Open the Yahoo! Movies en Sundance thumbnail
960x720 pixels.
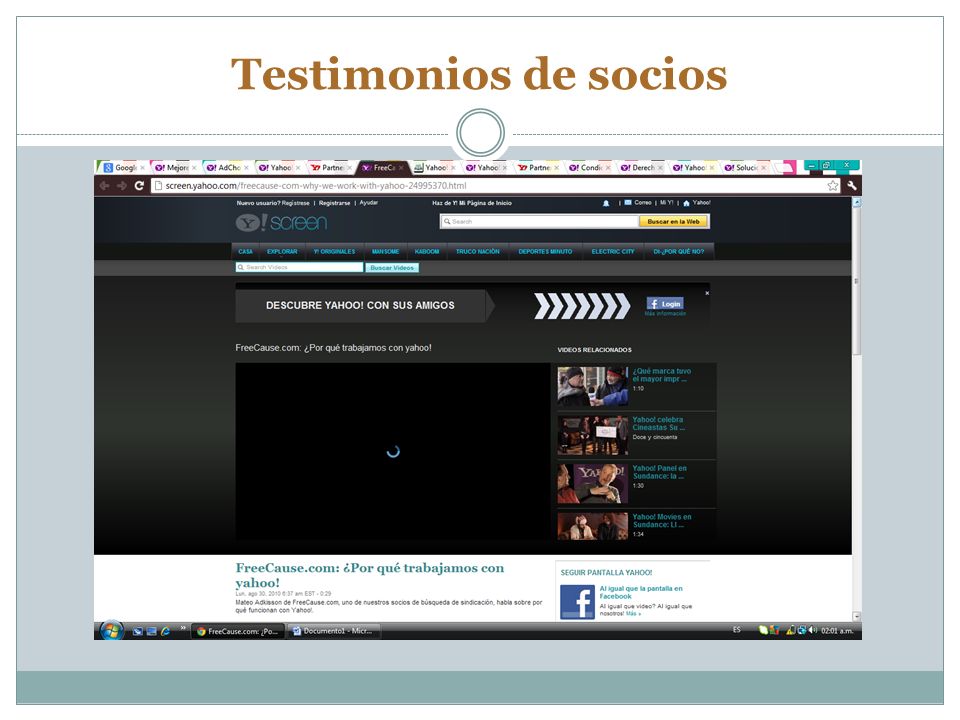click(x=593, y=526)
